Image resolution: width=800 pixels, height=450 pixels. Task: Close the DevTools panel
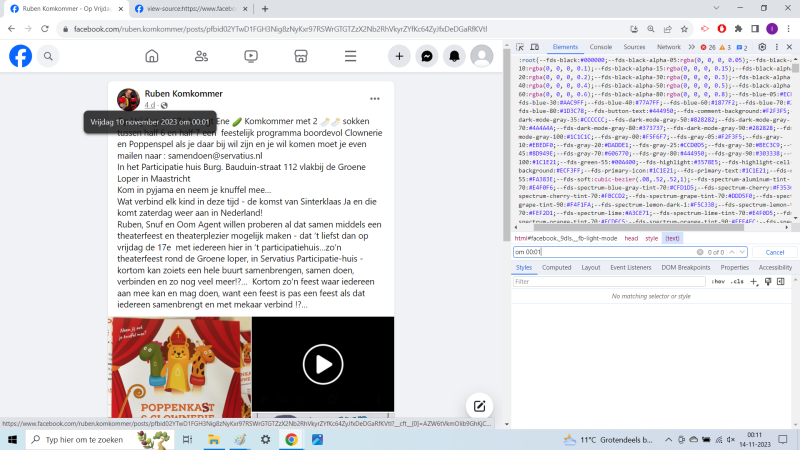(x=789, y=47)
